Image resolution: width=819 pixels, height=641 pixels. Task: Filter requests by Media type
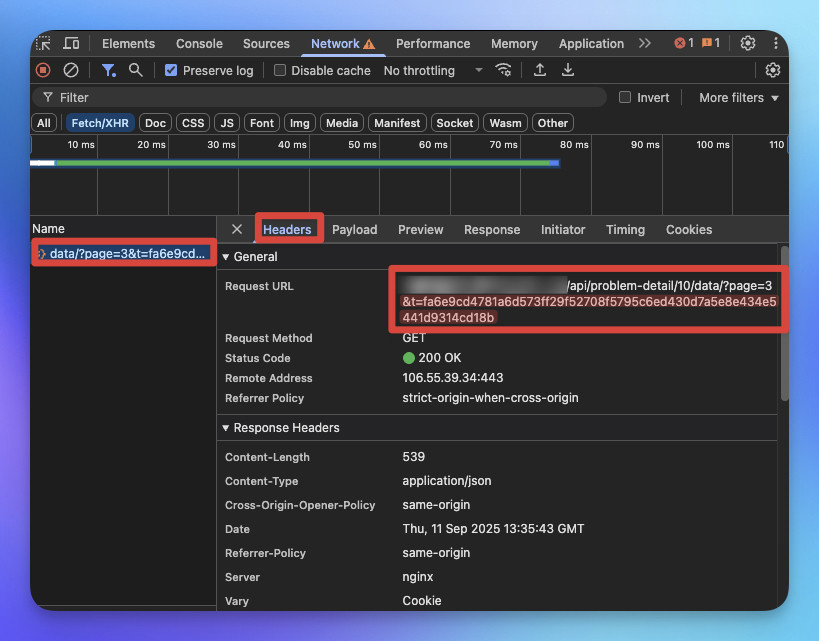click(342, 123)
